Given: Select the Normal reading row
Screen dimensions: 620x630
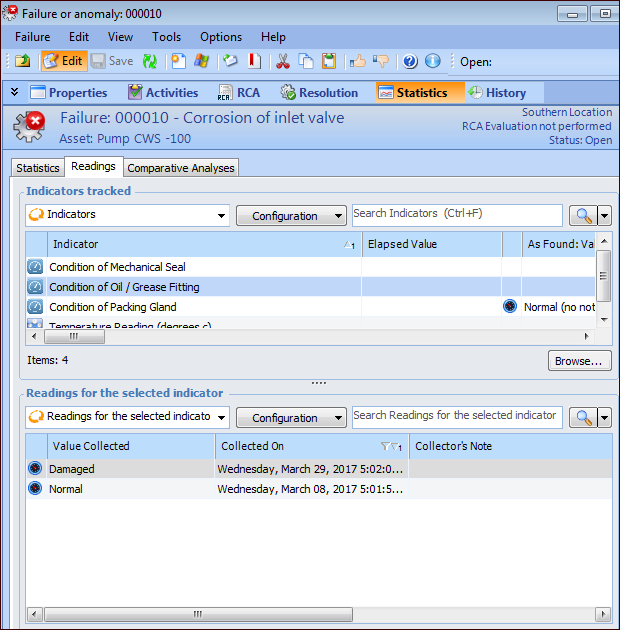Looking at the screenshot, I should point(319,489).
